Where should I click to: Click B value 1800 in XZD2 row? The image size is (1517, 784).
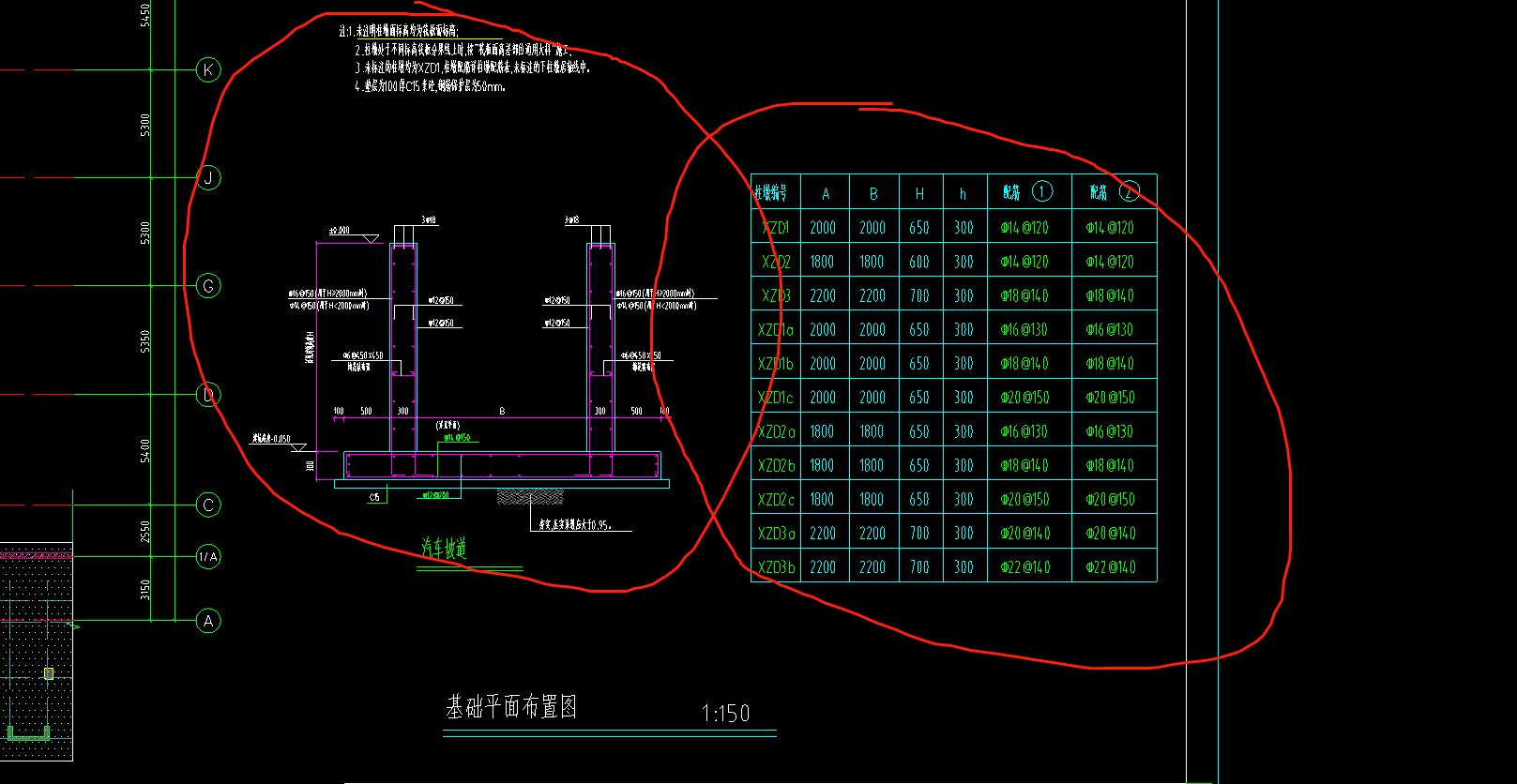pos(872,262)
